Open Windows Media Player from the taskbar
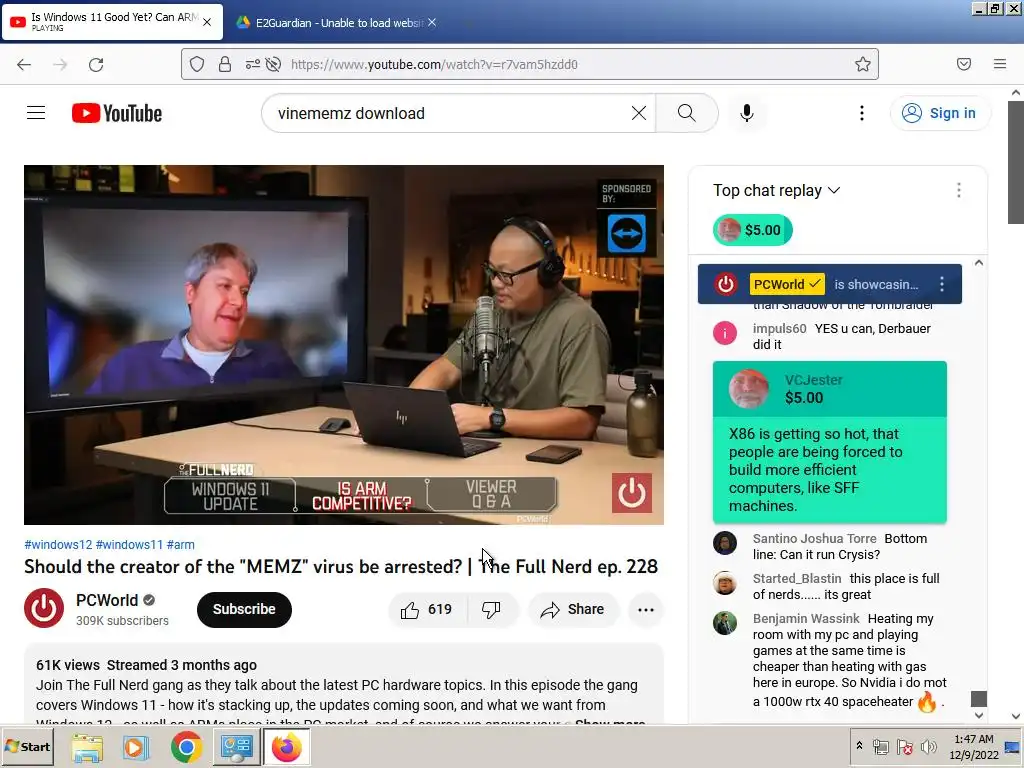The width and height of the screenshot is (1024, 768). [136, 747]
